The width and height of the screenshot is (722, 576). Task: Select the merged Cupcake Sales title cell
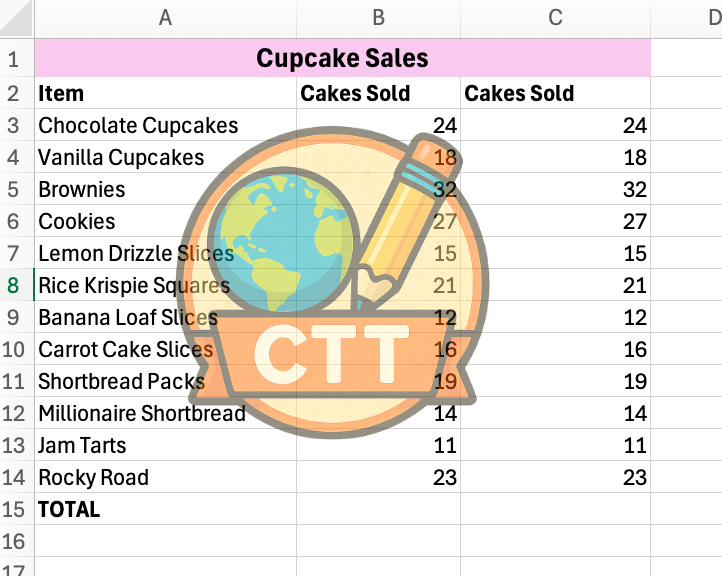point(342,59)
